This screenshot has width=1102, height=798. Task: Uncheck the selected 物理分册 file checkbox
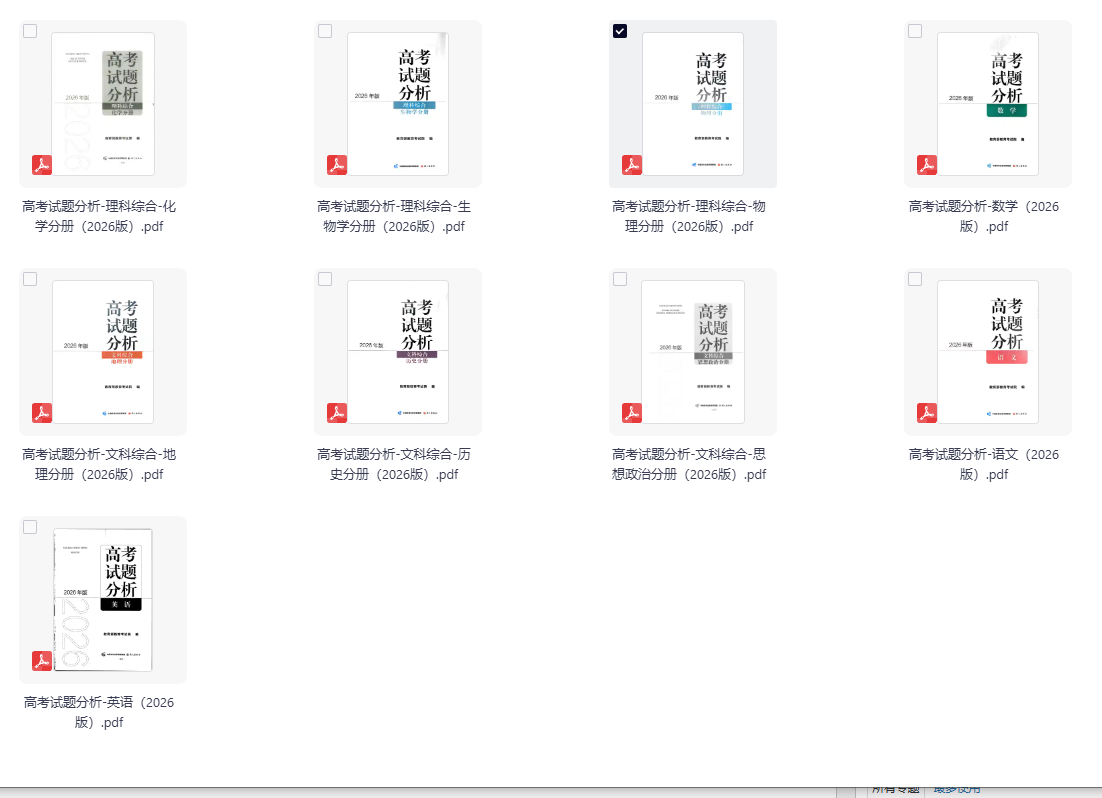click(620, 31)
